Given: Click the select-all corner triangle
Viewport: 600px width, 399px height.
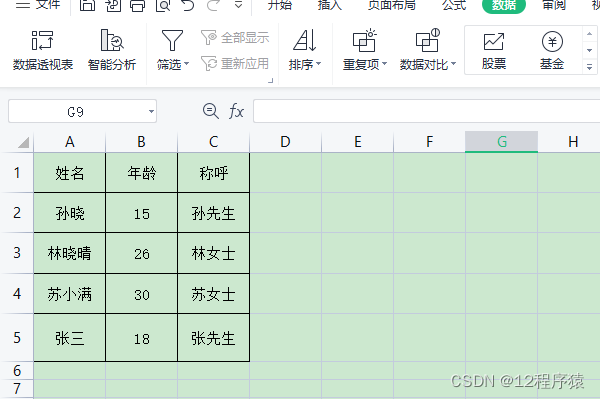Looking at the screenshot, I should tap(23, 142).
